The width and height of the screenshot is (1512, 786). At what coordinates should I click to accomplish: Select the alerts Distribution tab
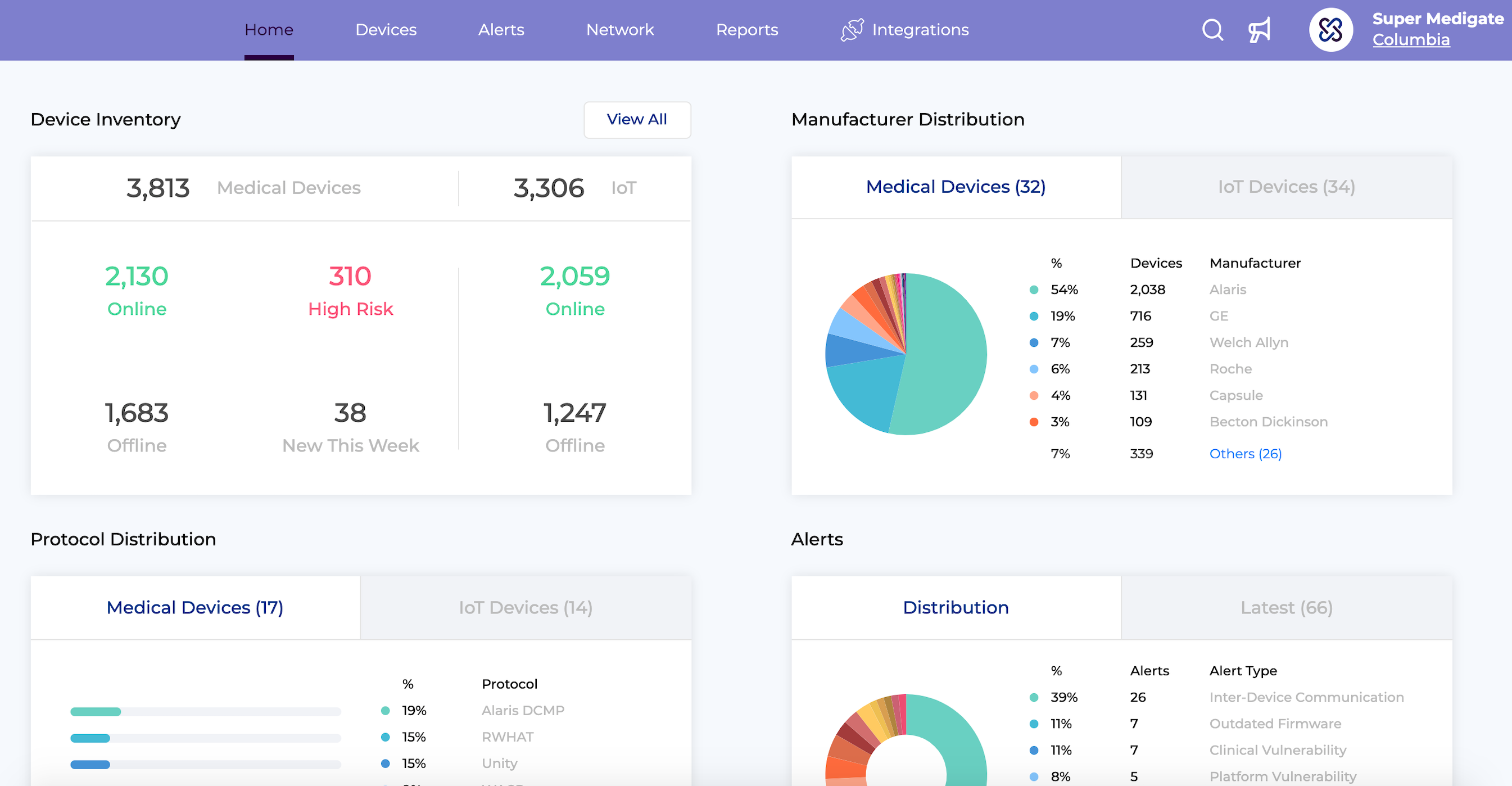tap(956, 607)
